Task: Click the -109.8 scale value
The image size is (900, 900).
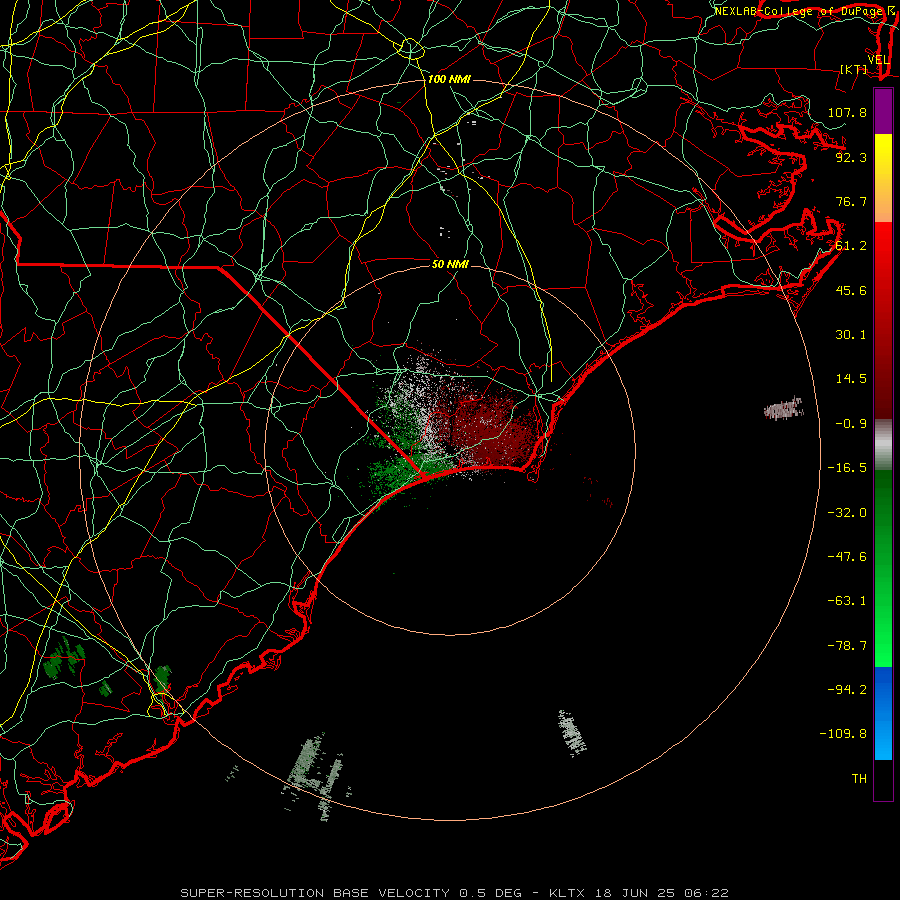Action: 843,734
